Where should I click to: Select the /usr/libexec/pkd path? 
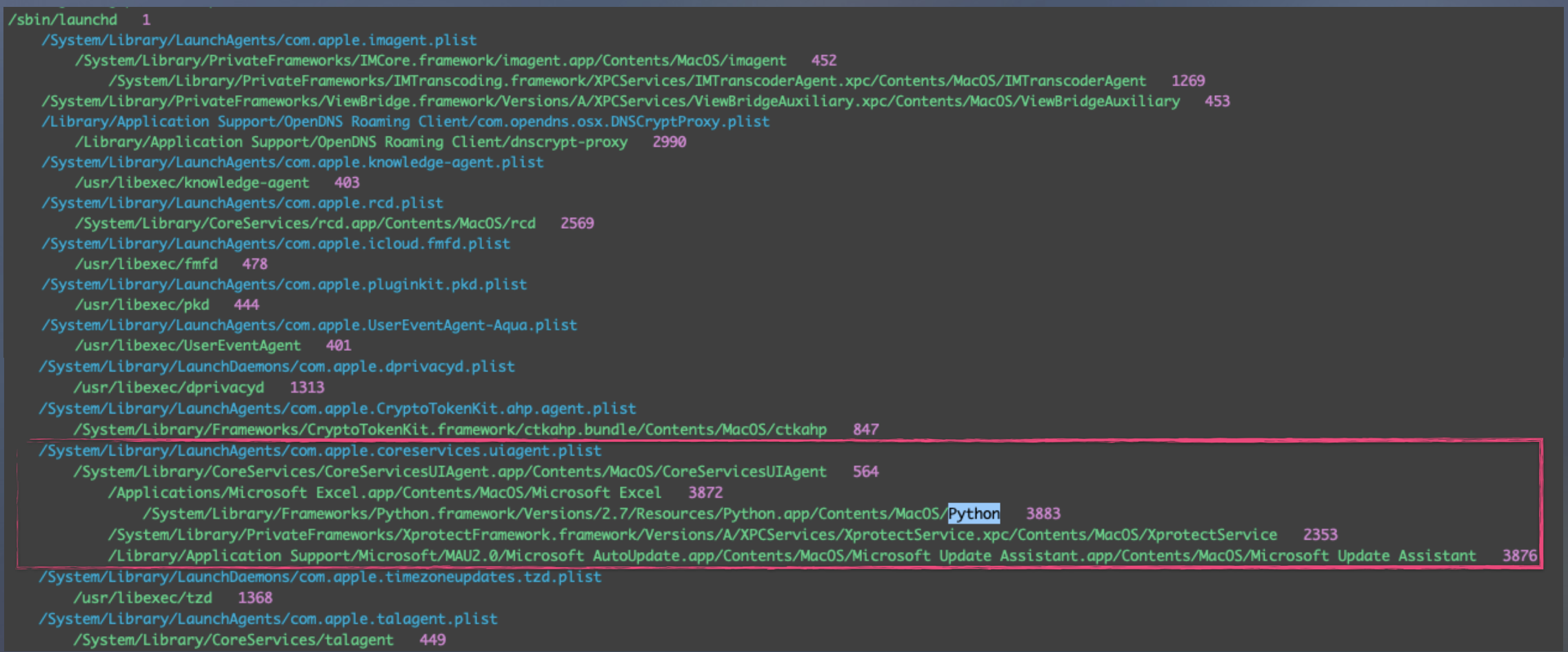[x=142, y=305]
